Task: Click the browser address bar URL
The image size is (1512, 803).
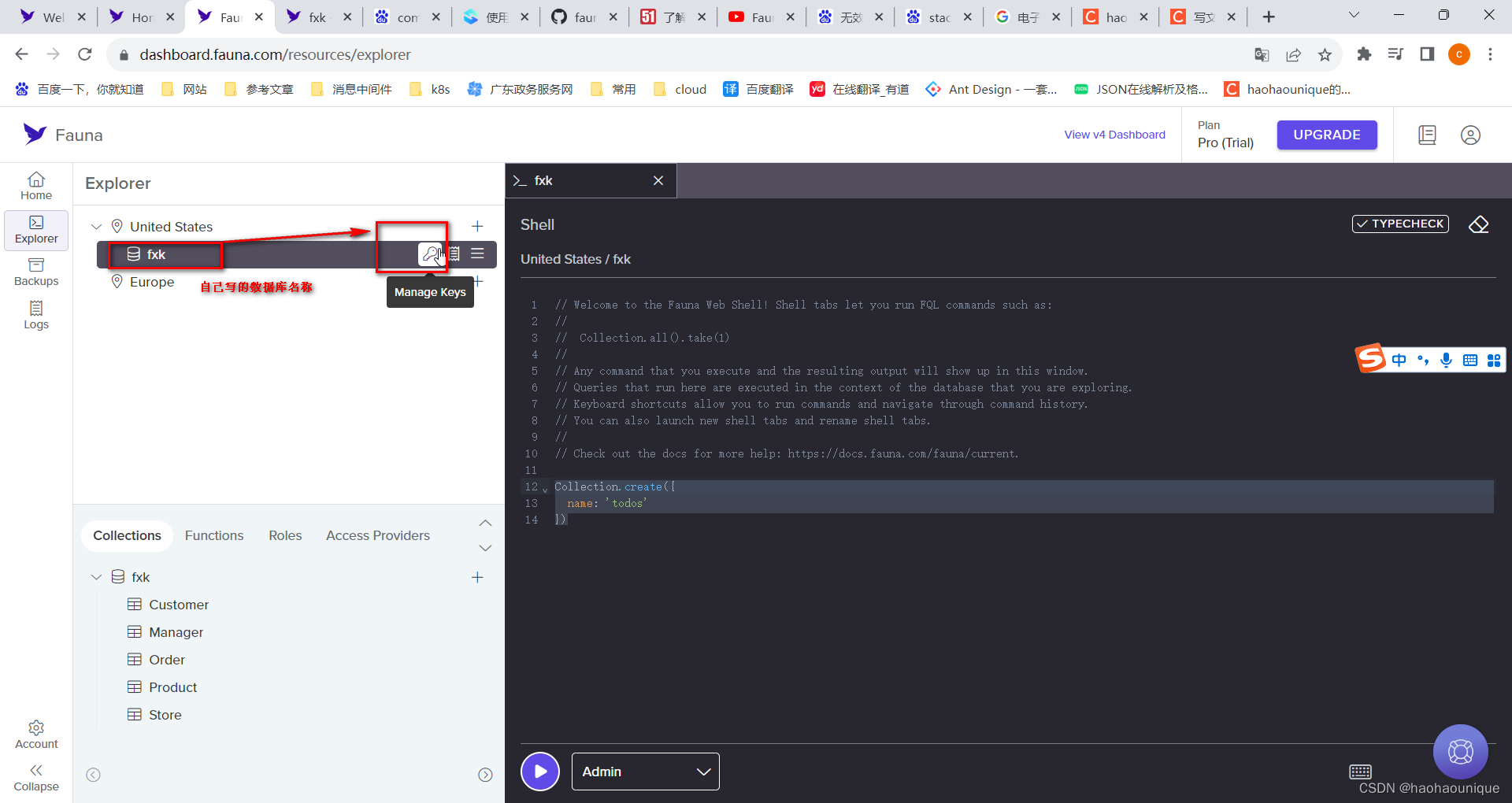Action: point(275,54)
